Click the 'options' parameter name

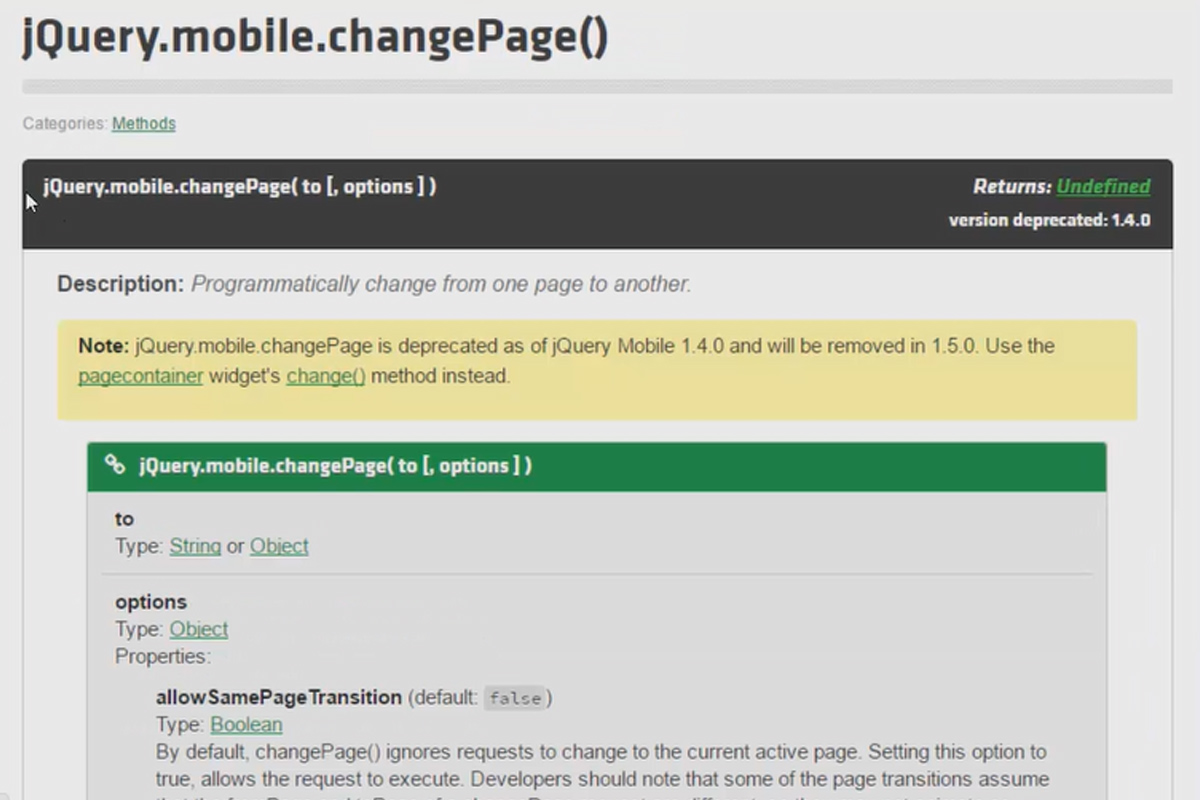point(151,602)
